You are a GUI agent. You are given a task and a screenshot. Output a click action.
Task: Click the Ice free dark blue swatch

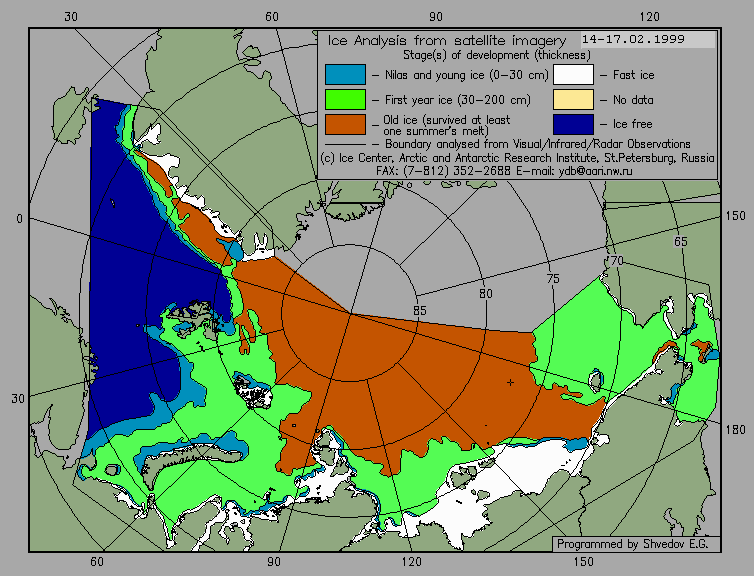[x=573, y=124]
